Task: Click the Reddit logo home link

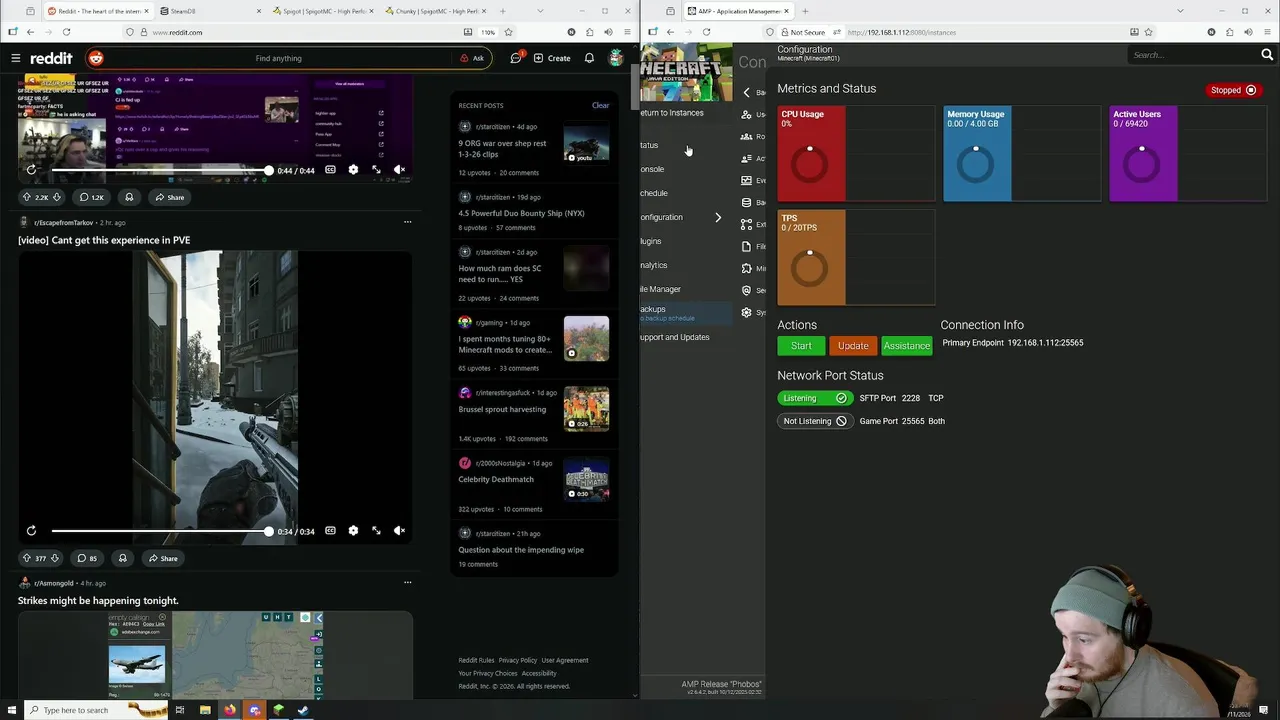Action: [x=50, y=58]
